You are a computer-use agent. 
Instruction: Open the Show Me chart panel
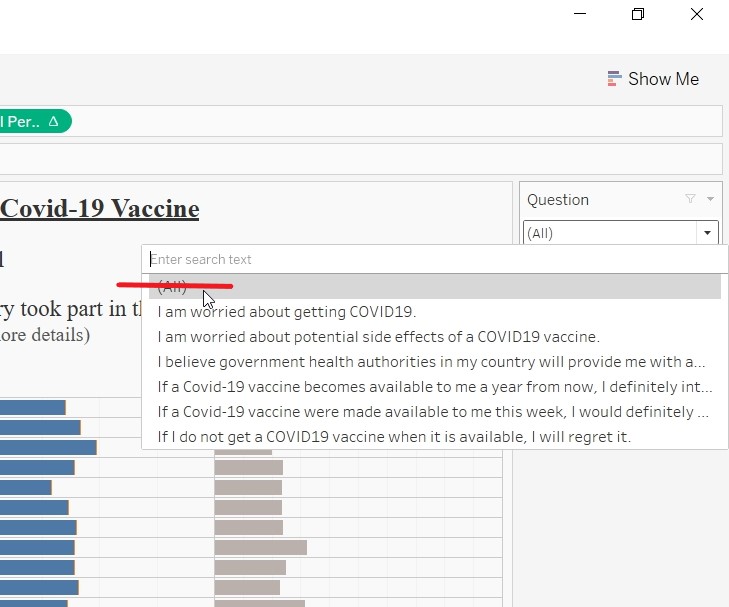click(x=653, y=79)
